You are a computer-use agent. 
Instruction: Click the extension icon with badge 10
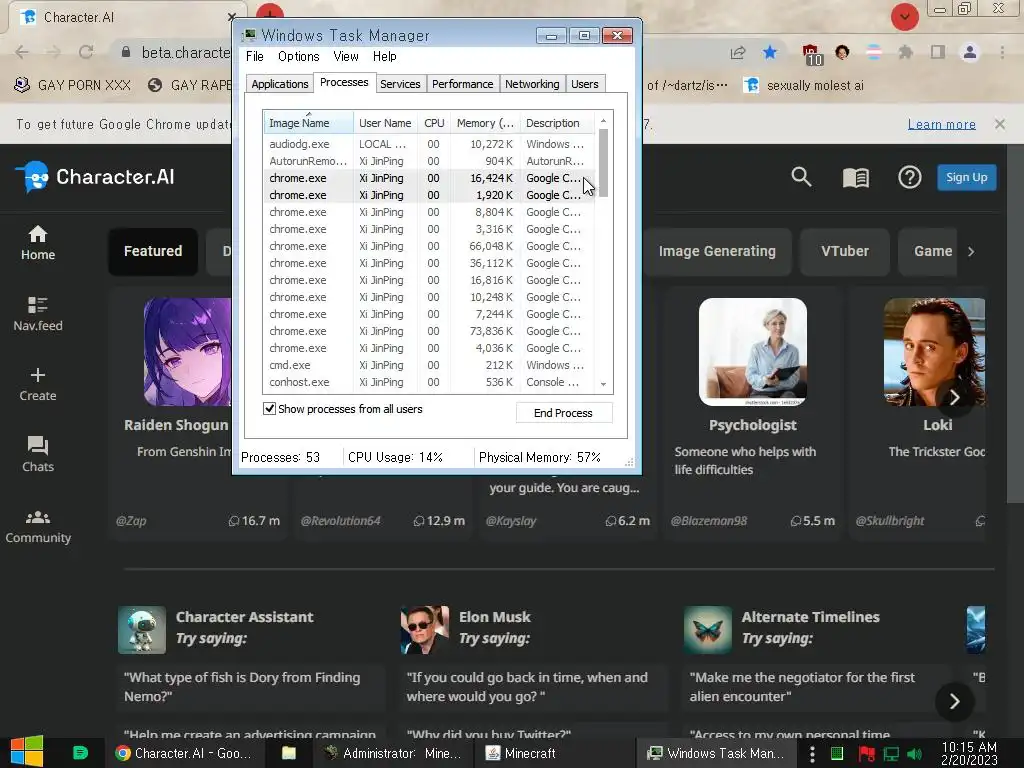pos(812,54)
